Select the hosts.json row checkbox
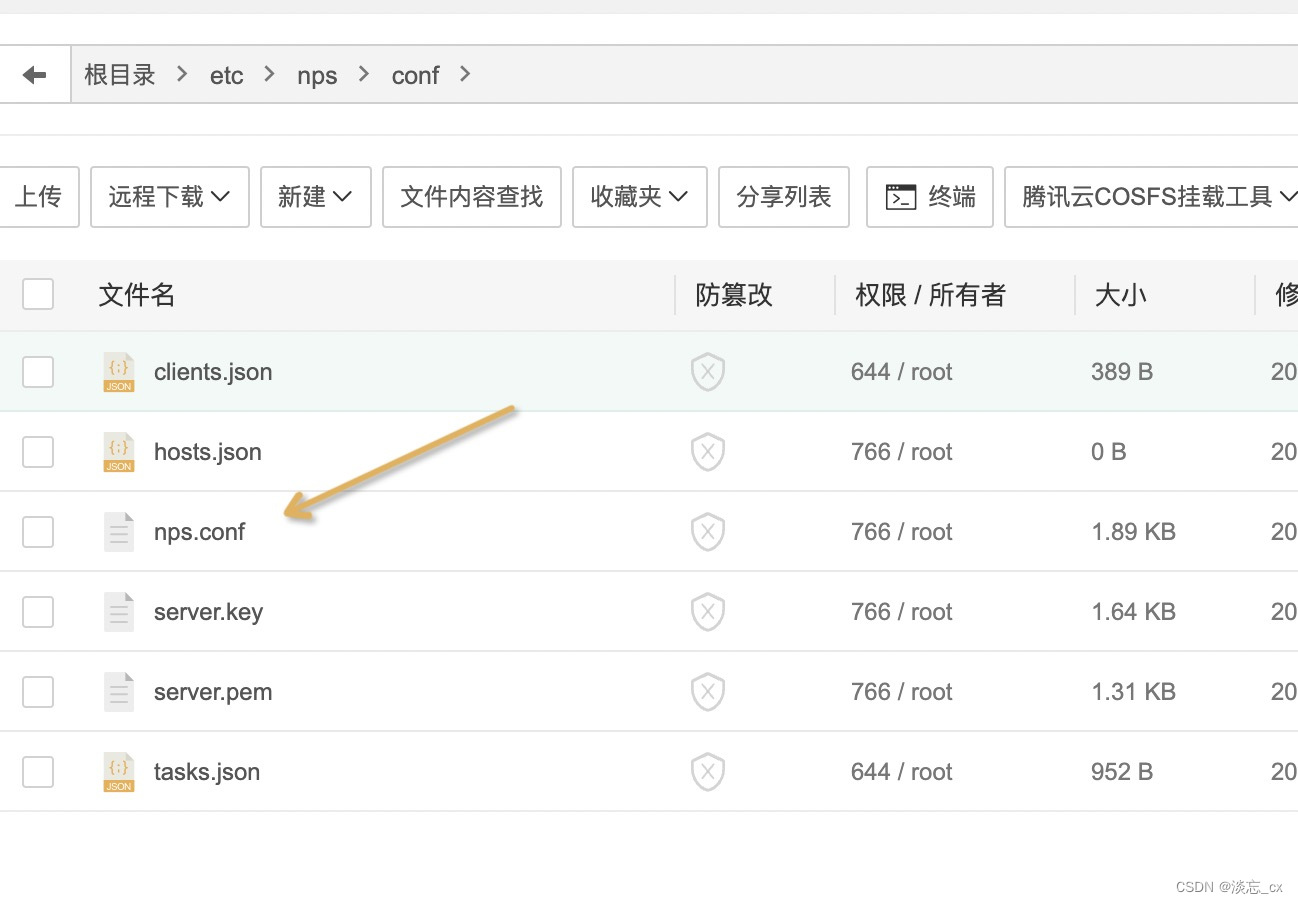The height and width of the screenshot is (904, 1298). click(x=38, y=452)
